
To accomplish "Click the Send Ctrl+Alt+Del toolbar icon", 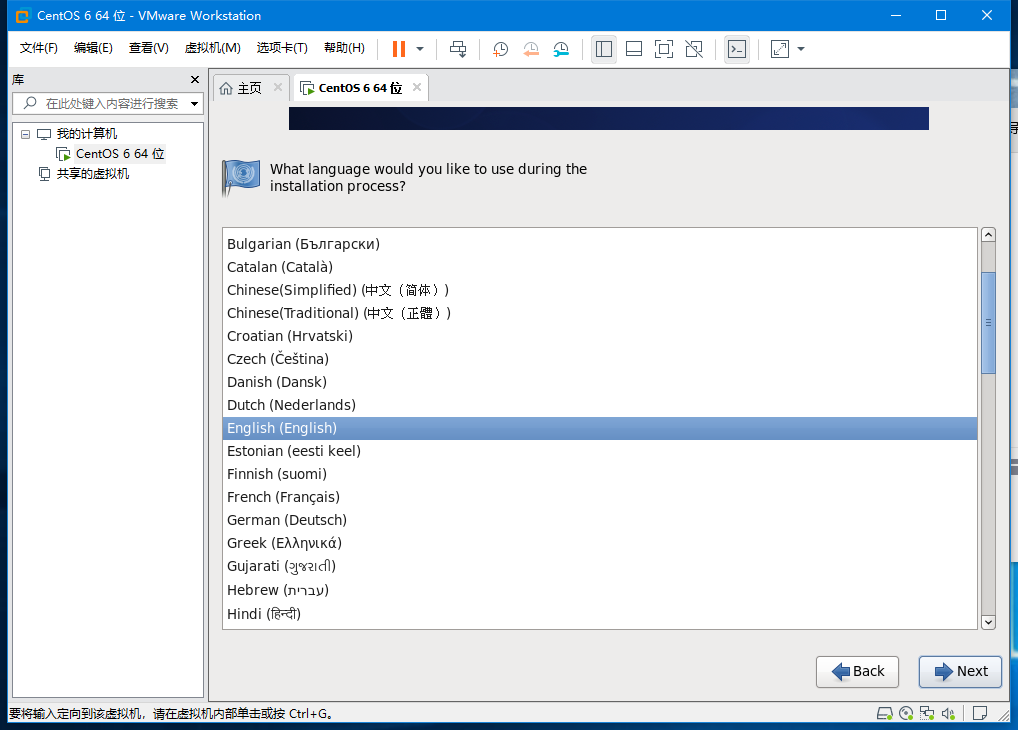I will pyautogui.click(x=458, y=49).
